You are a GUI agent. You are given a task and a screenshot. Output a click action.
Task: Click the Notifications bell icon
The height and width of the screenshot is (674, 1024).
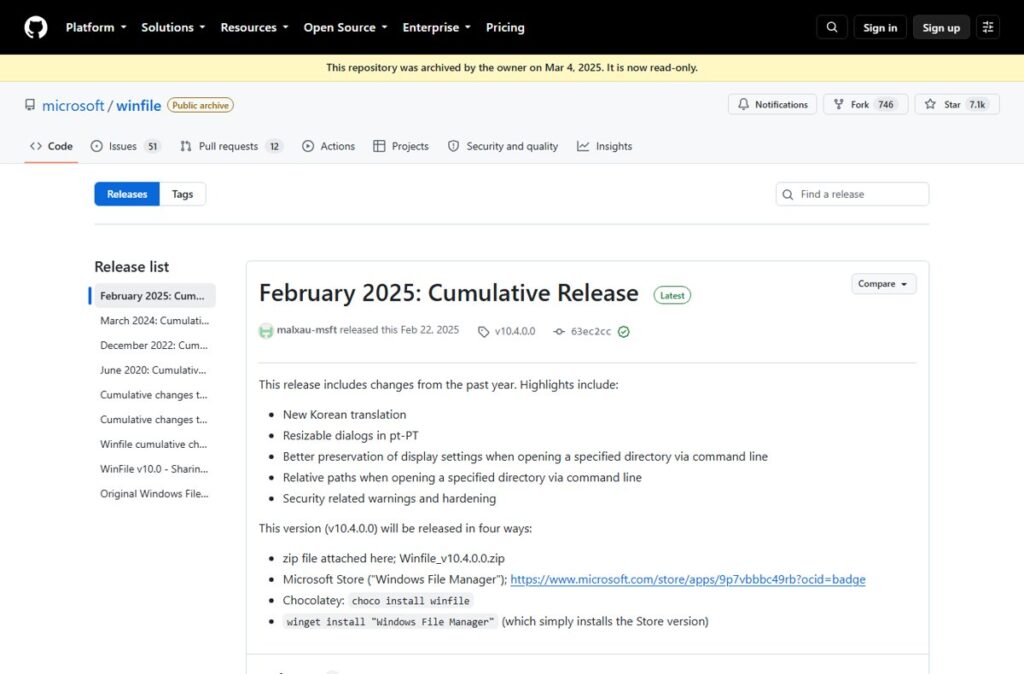coord(743,104)
